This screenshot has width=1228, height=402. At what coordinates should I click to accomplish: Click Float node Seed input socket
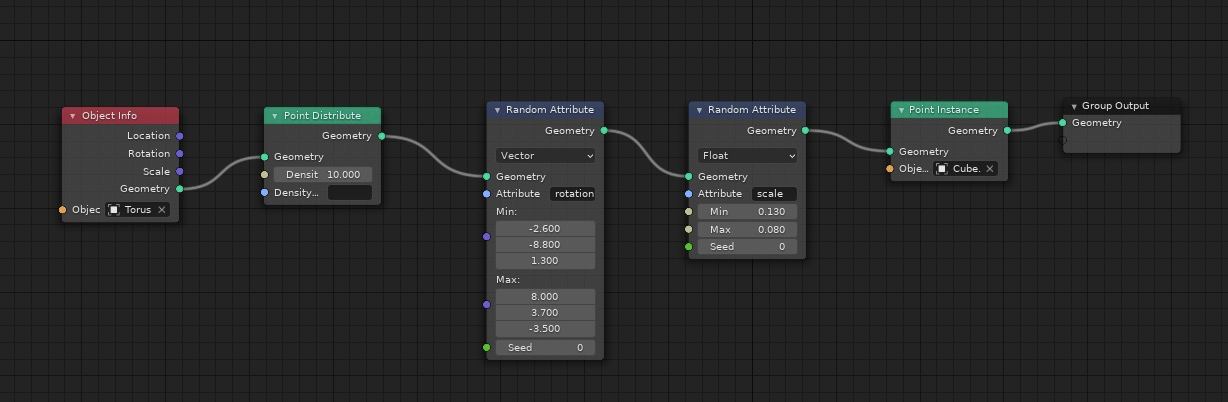[689, 247]
